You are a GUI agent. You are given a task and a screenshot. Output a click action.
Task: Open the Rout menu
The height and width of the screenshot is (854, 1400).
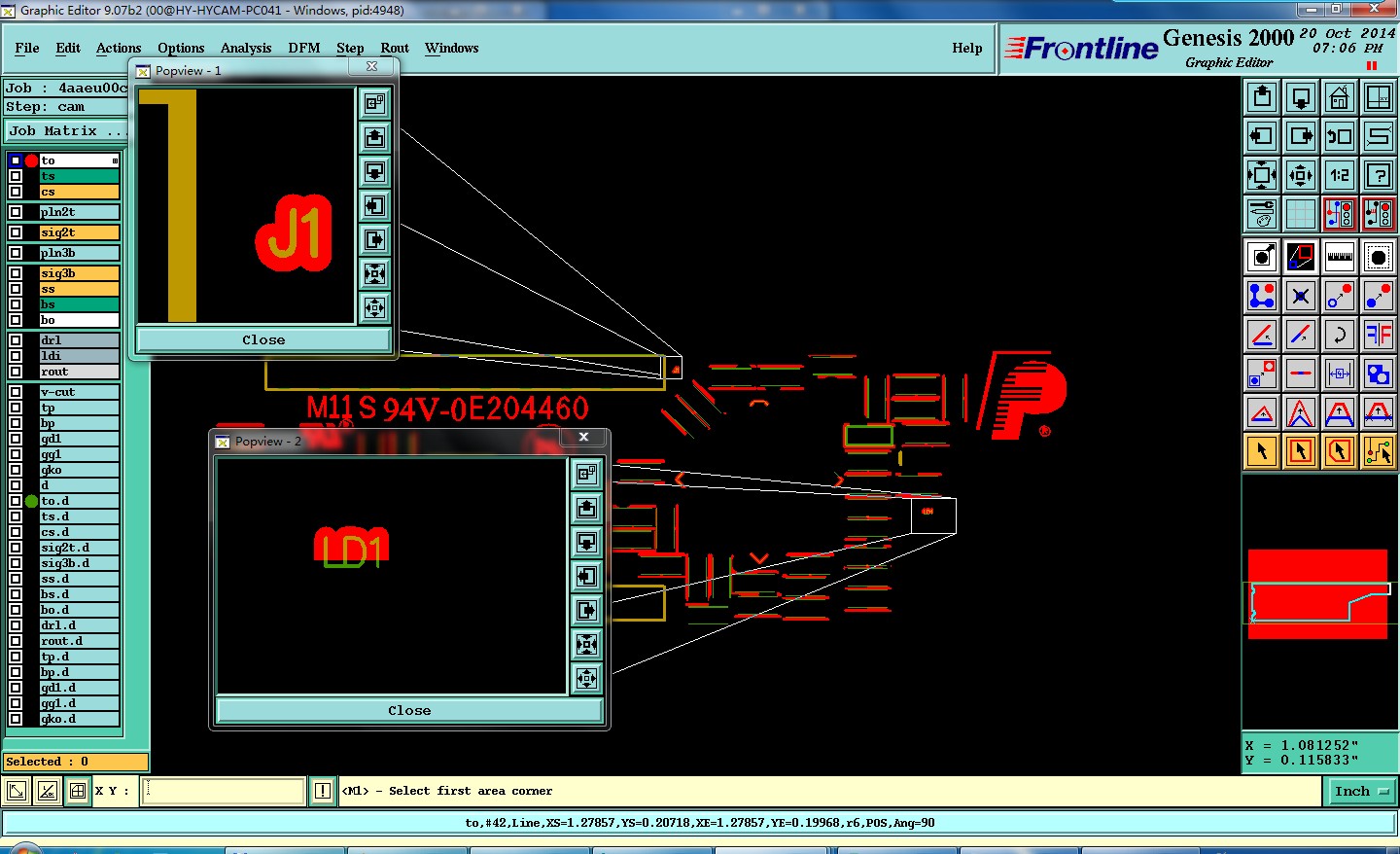click(395, 48)
